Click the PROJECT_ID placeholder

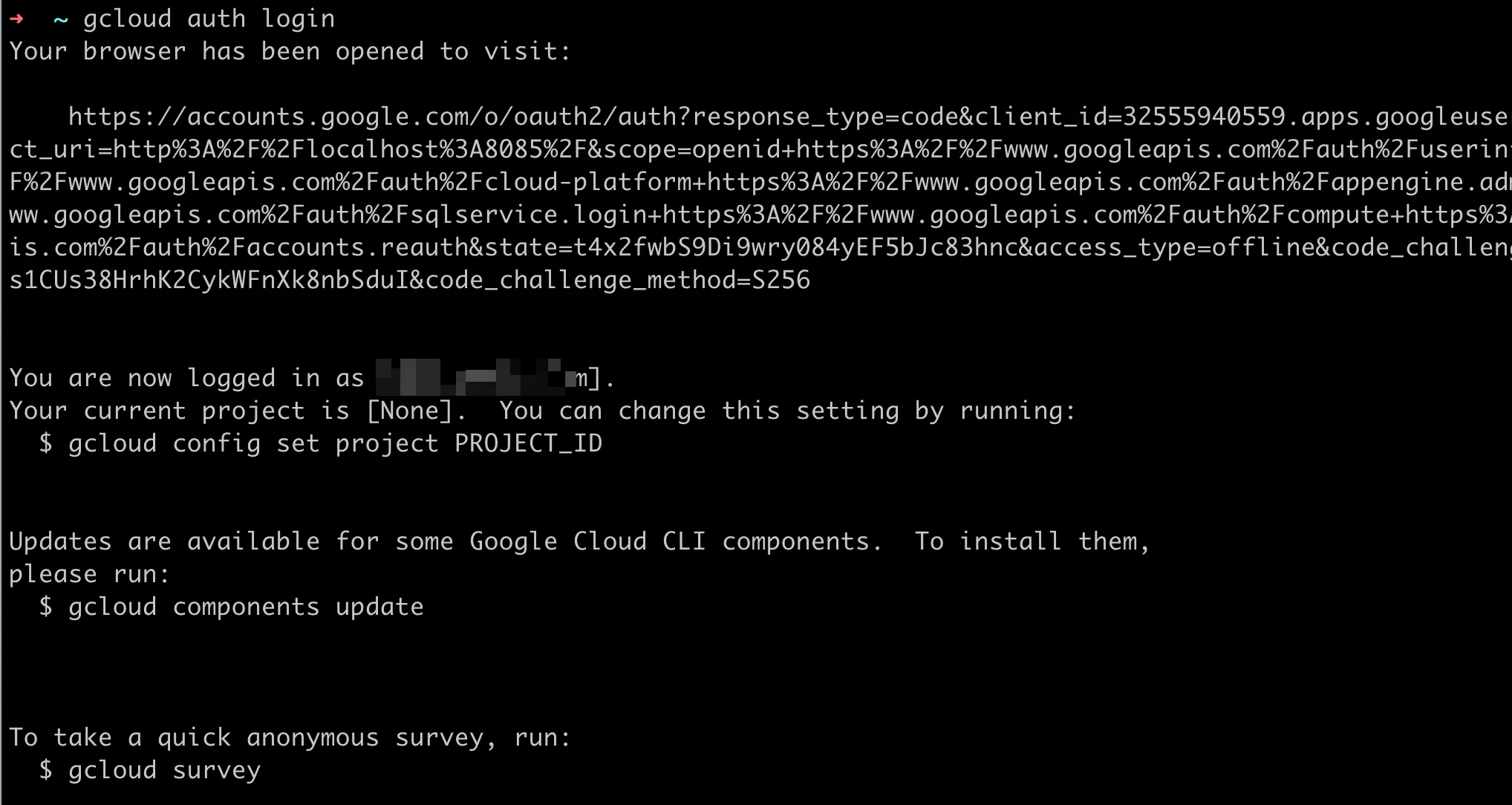click(528, 443)
